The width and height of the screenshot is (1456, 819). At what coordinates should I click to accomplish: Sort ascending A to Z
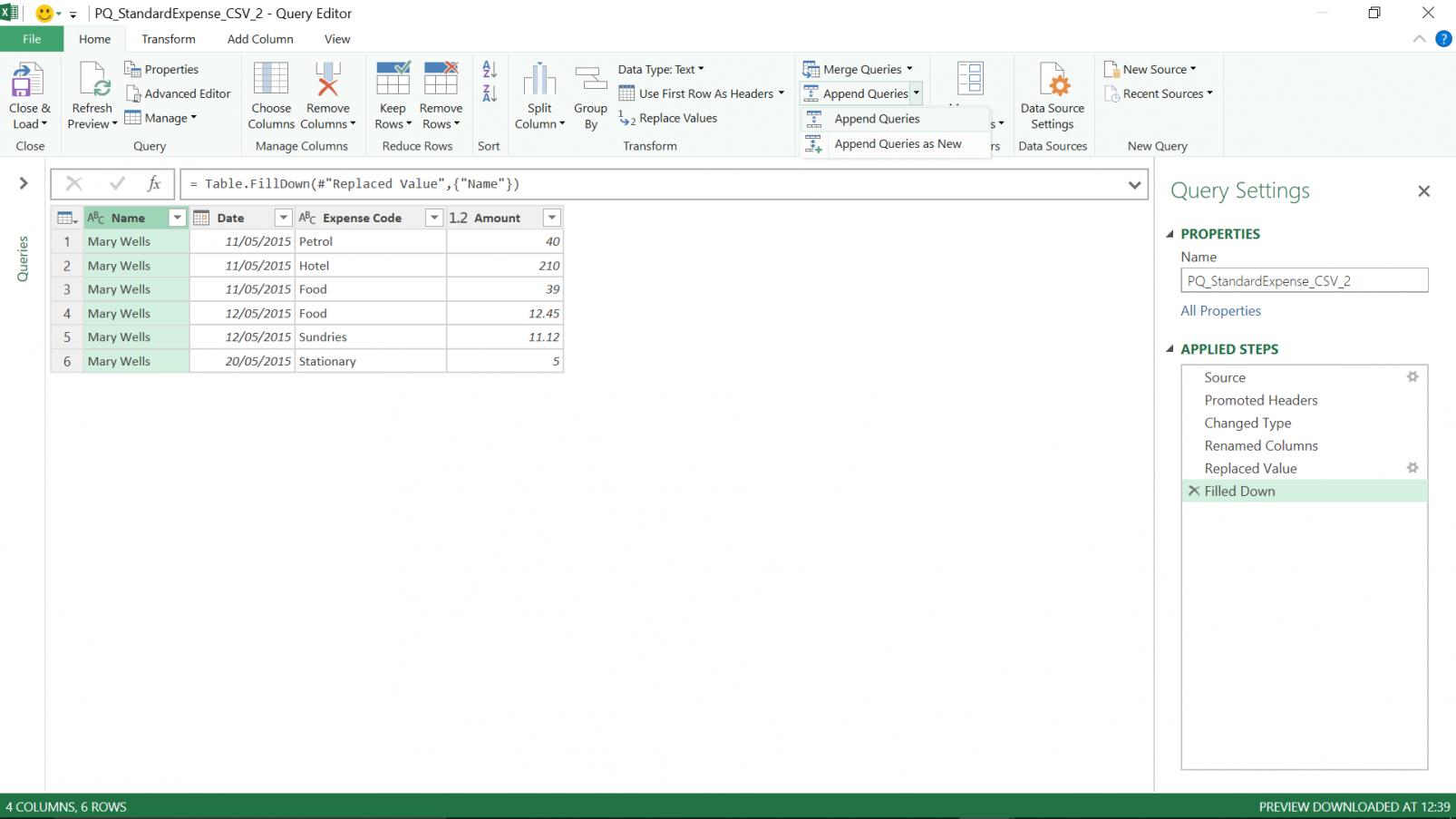[x=490, y=69]
